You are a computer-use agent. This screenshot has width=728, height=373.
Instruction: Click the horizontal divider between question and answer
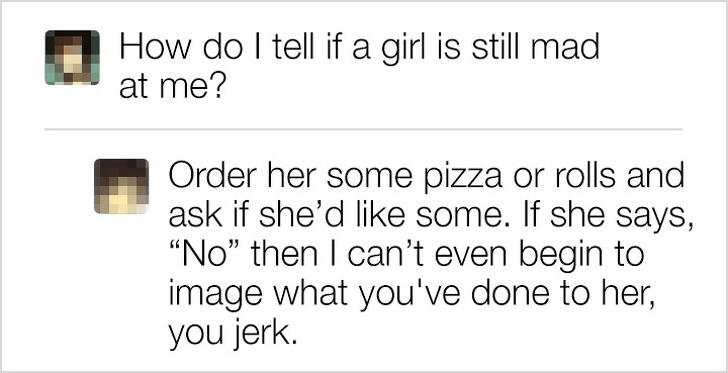click(364, 129)
